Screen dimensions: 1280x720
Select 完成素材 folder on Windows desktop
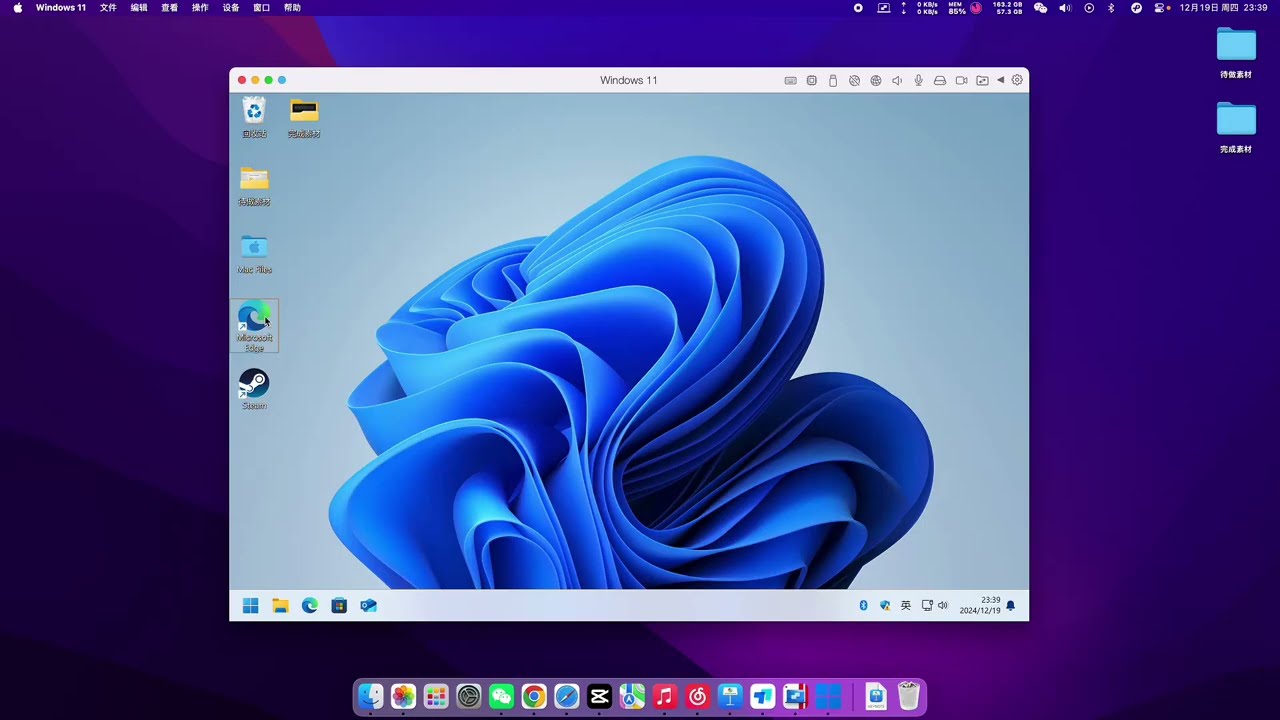tap(304, 117)
